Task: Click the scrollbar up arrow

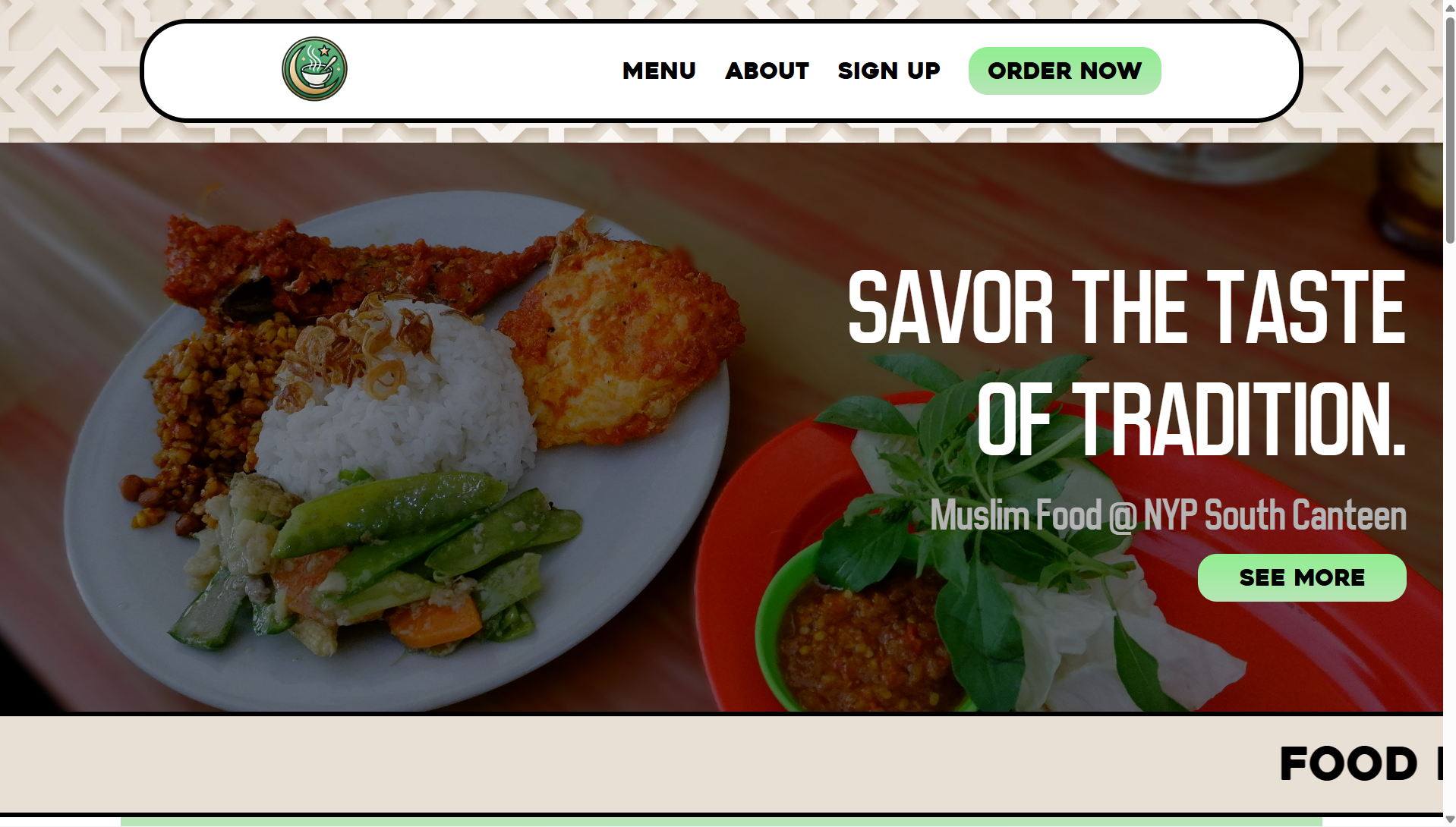Action: point(1449,6)
